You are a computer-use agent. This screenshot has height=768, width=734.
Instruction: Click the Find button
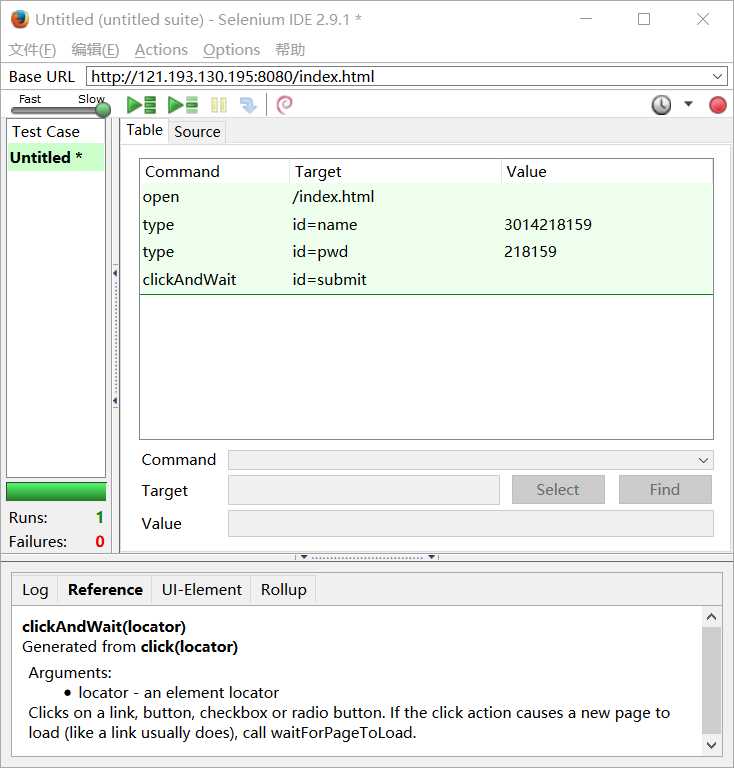tap(665, 489)
